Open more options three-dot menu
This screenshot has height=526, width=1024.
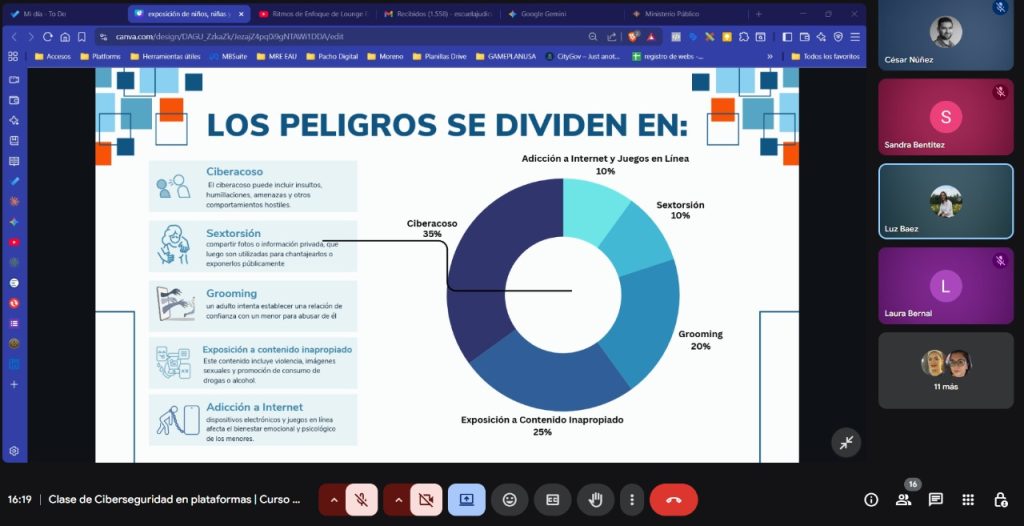point(630,499)
